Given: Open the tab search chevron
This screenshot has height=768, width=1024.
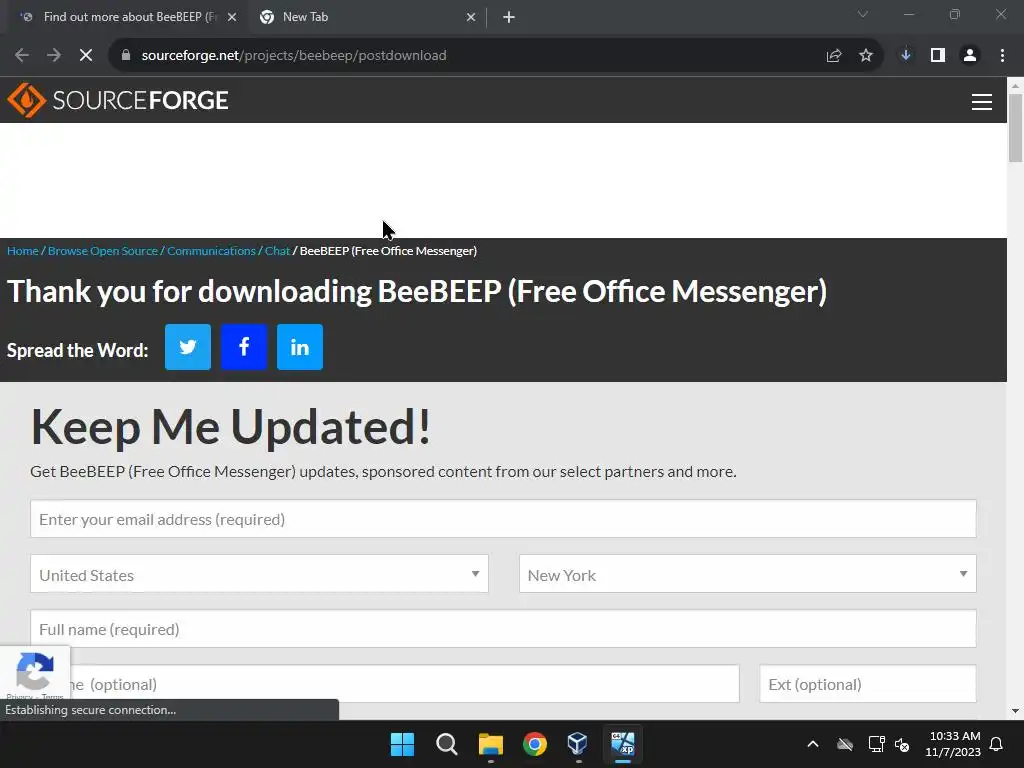Looking at the screenshot, I should (863, 14).
